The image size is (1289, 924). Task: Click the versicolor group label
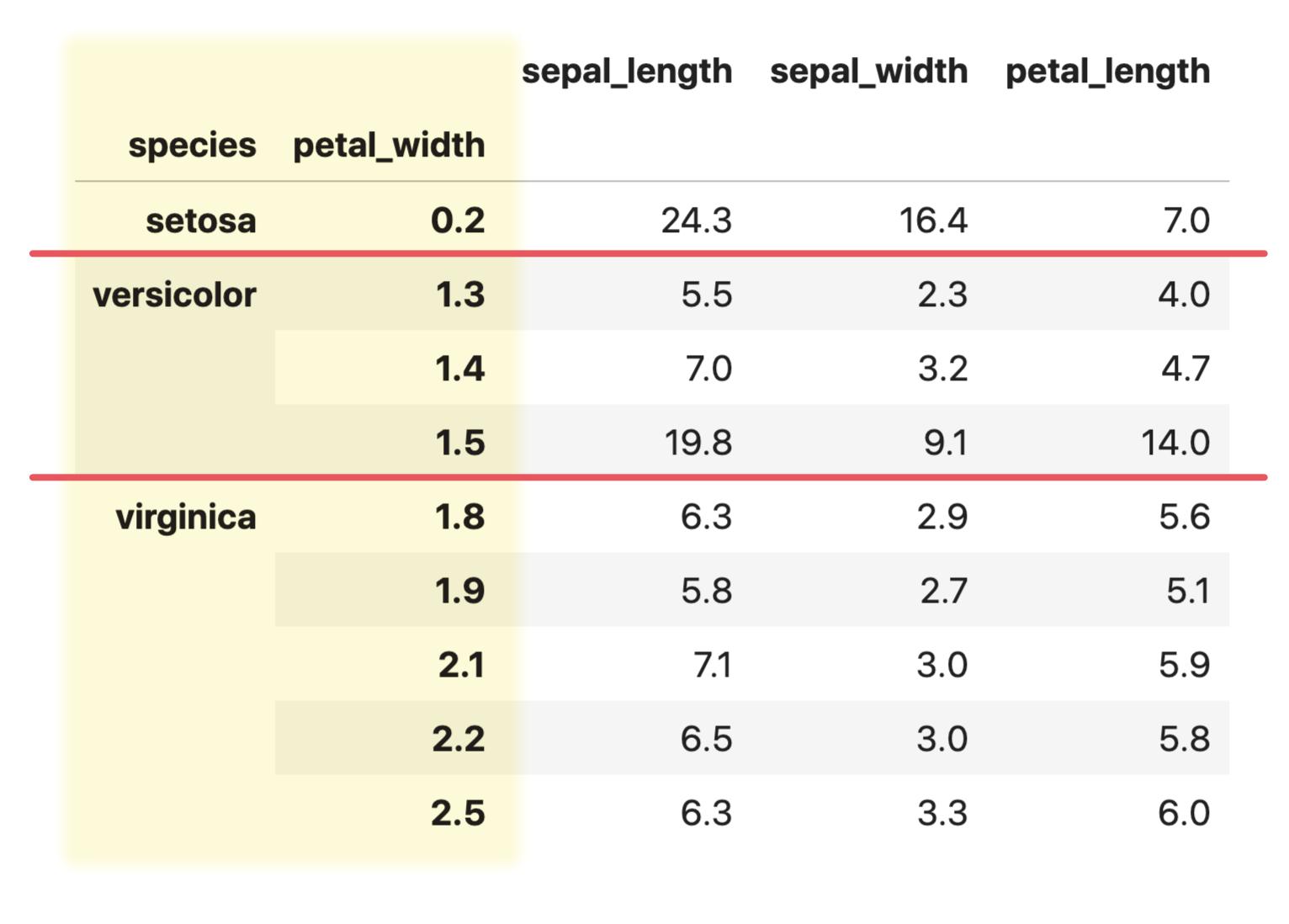[x=174, y=295]
